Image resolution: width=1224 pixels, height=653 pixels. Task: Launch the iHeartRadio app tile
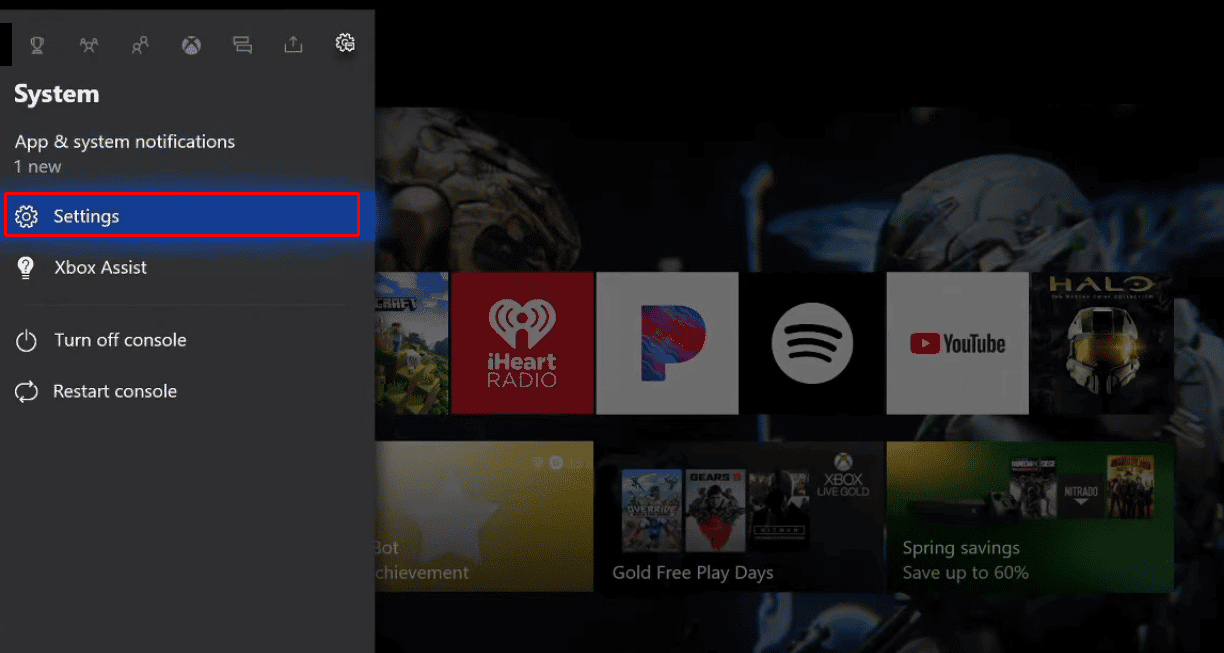tap(522, 343)
